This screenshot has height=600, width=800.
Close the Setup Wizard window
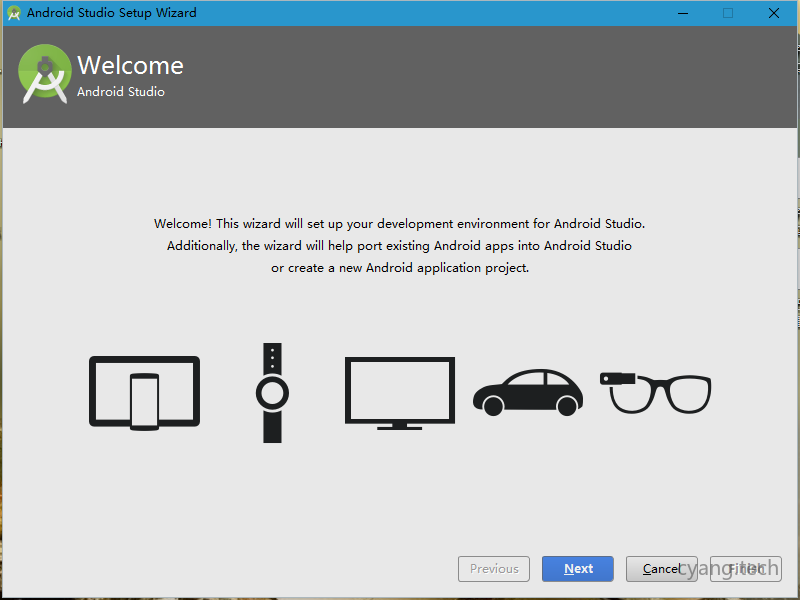773,13
